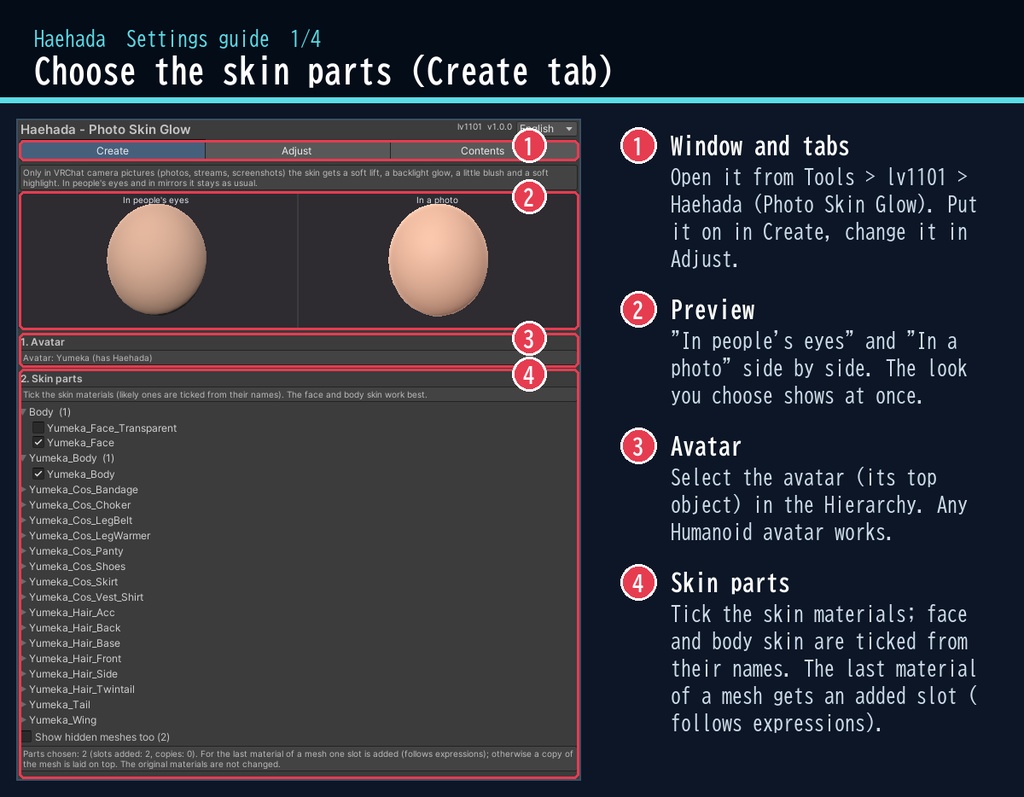Open the Contents tab

(x=483, y=151)
